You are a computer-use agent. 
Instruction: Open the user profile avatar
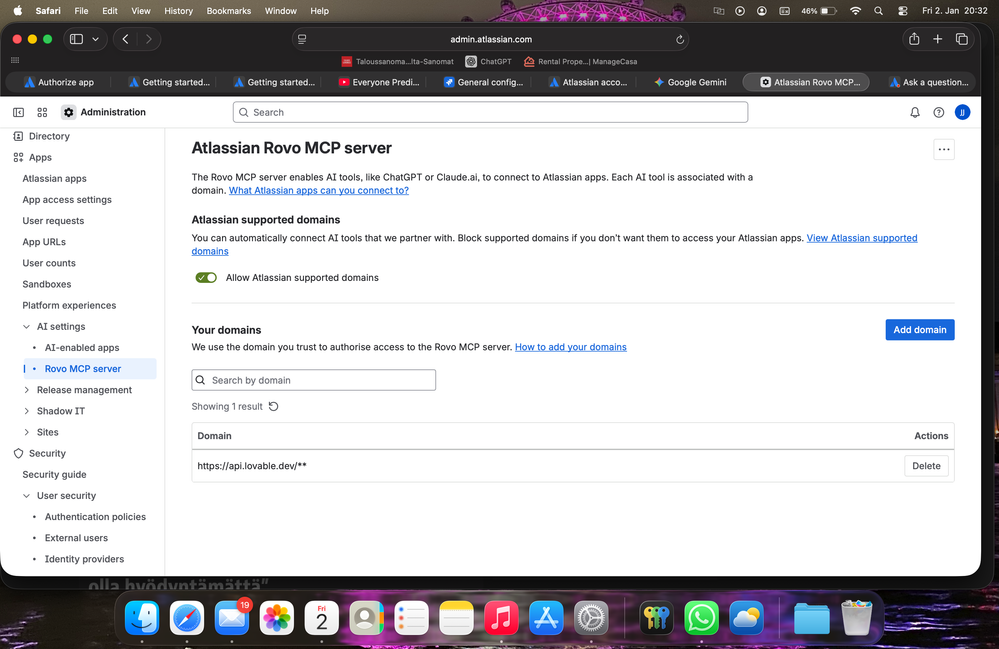click(962, 112)
